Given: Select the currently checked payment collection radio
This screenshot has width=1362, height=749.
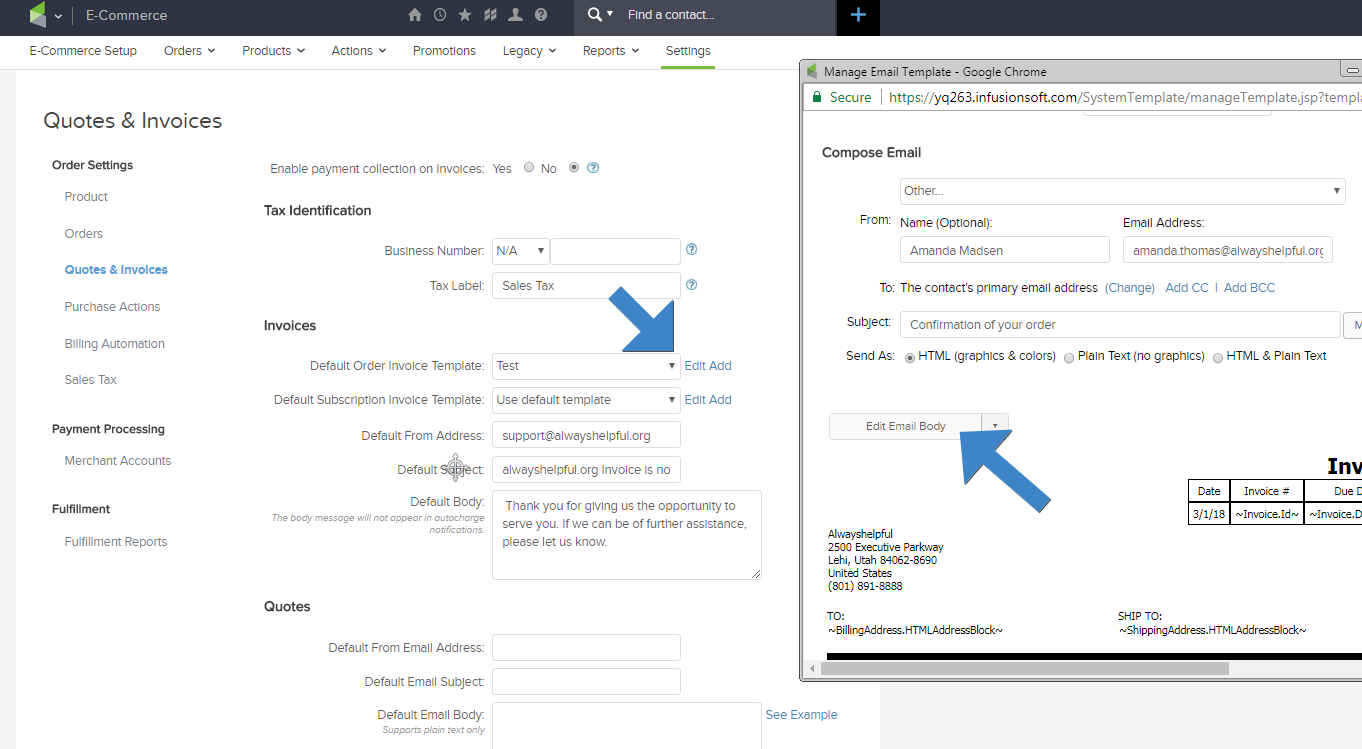Looking at the screenshot, I should 574,168.
